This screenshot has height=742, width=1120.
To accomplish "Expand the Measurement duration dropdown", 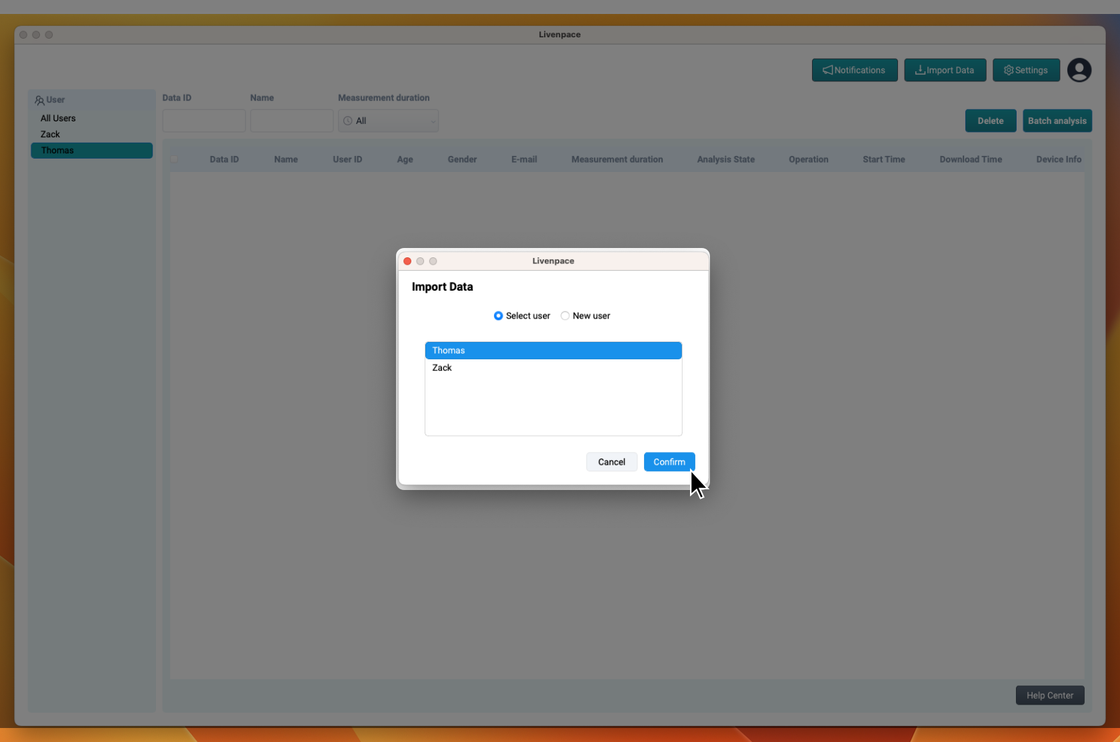I will point(388,121).
